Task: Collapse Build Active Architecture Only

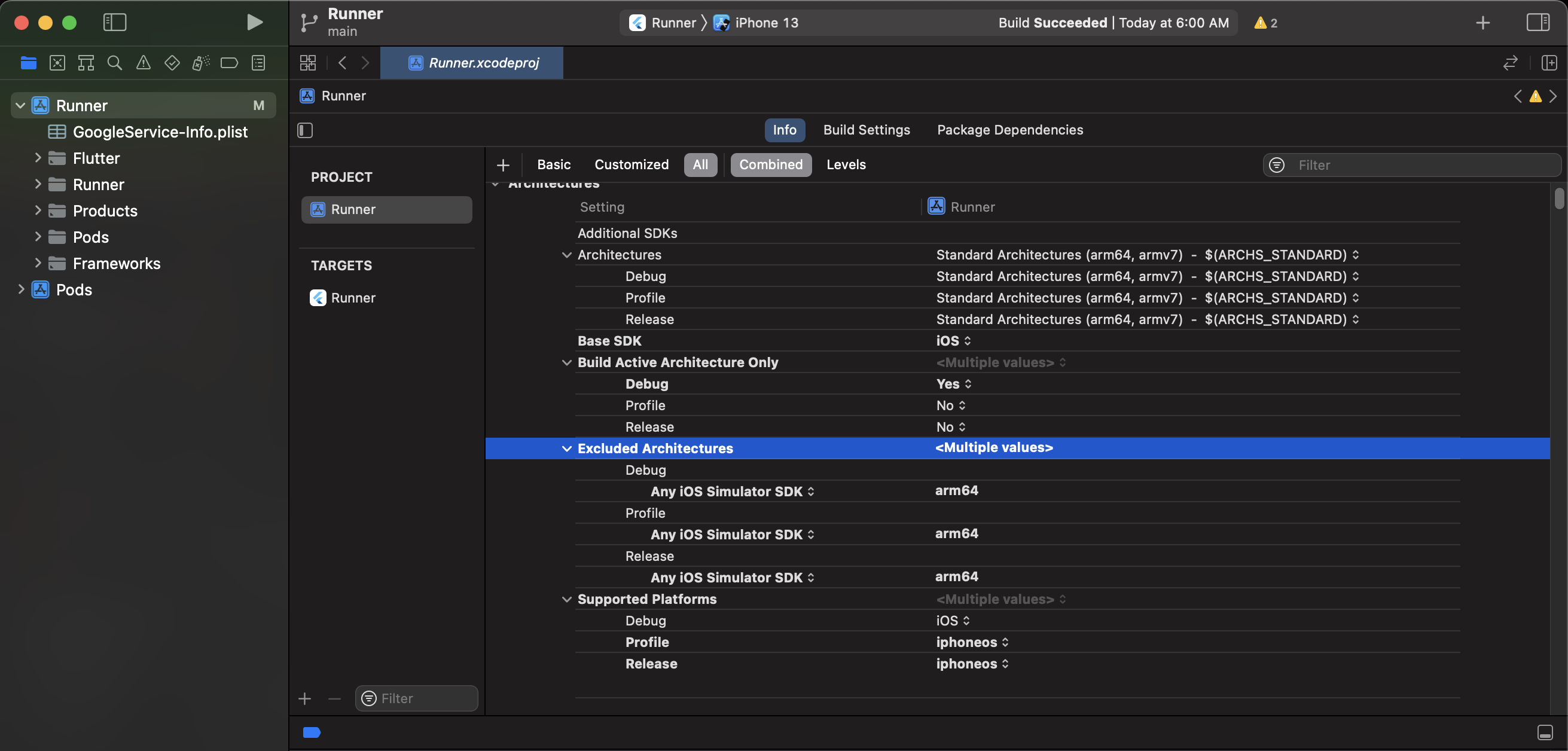Action: click(x=566, y=363)
